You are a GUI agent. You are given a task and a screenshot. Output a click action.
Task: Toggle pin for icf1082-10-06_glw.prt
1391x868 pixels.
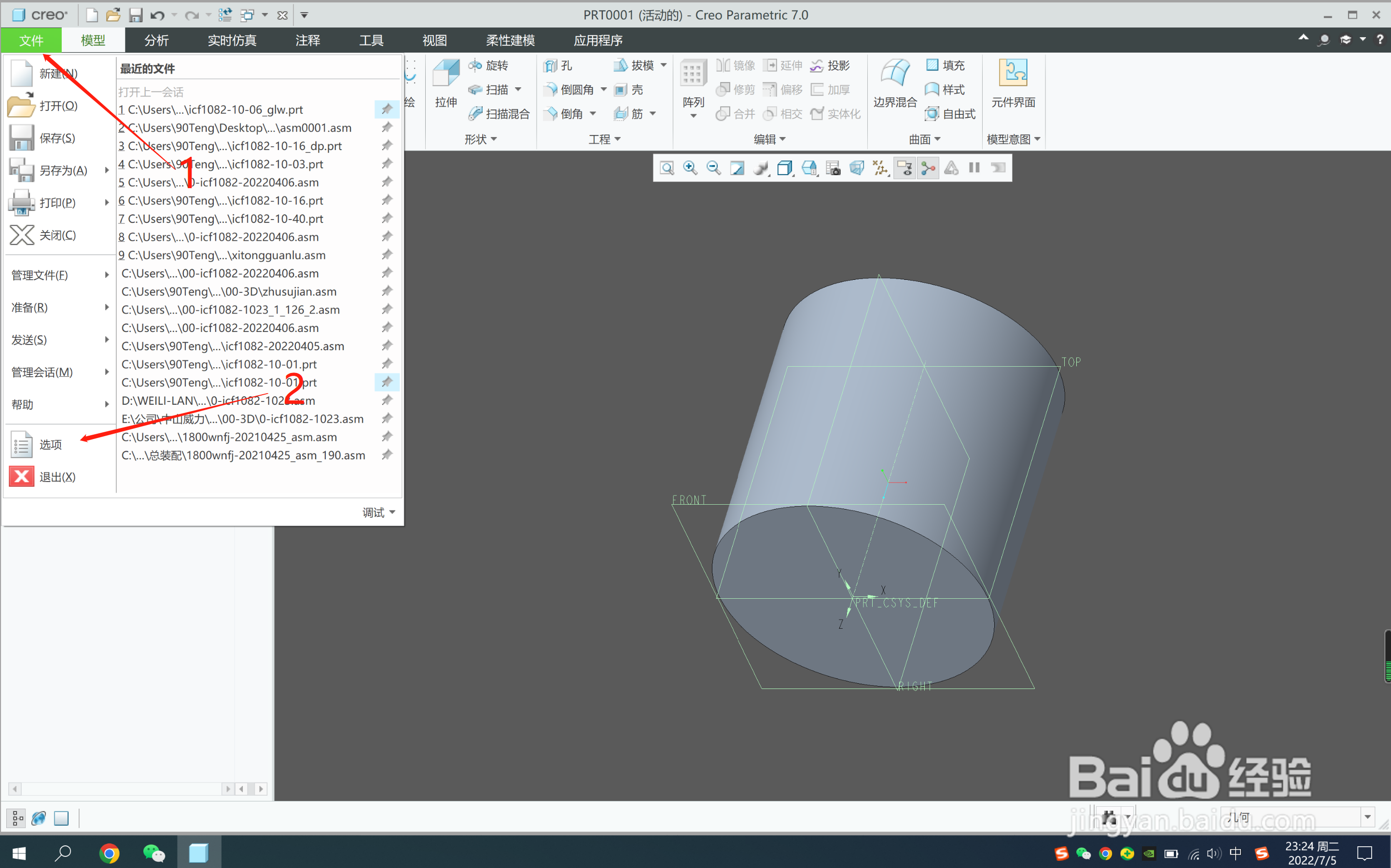[387, 109]
